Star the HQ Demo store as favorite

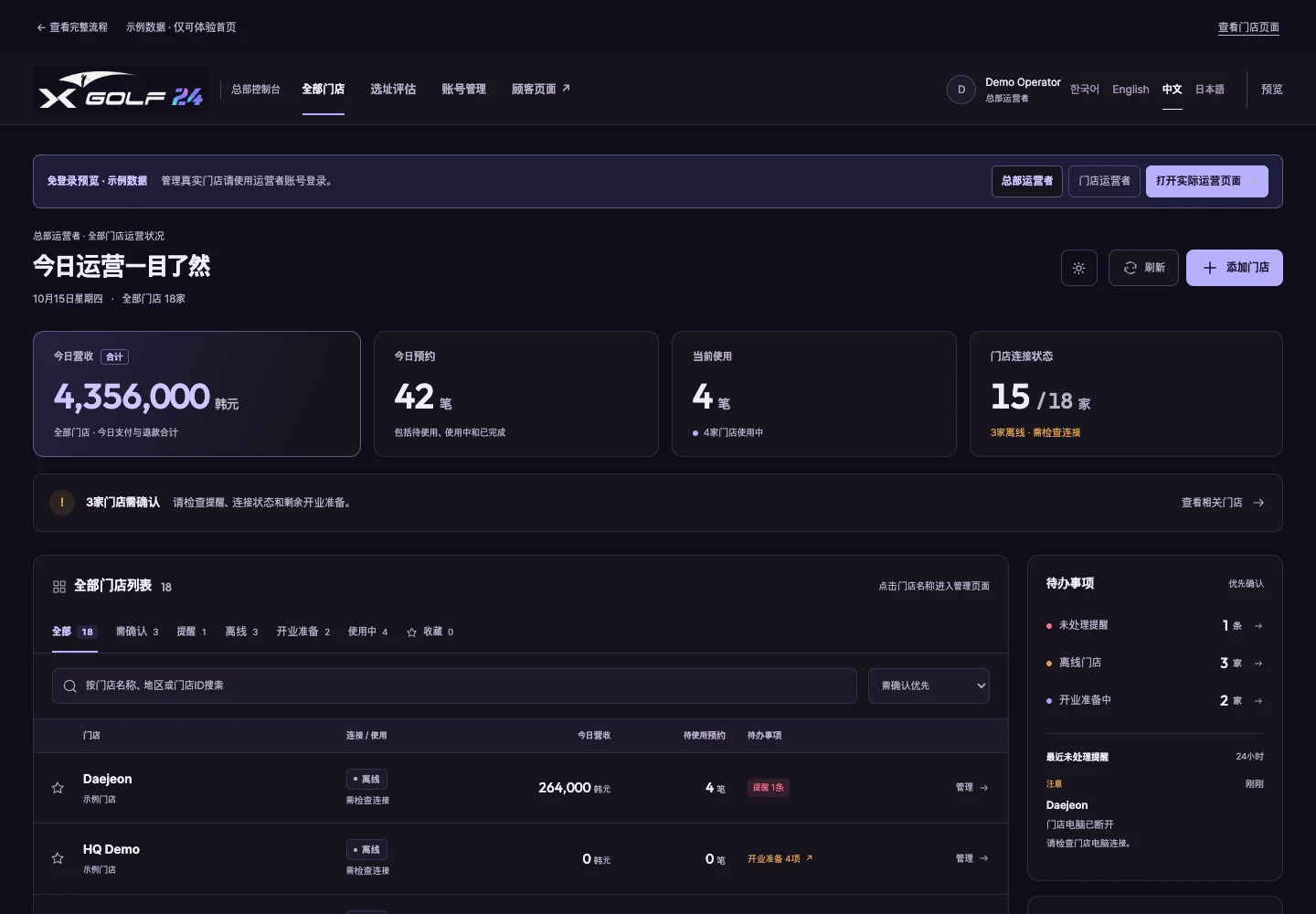point(58,858)
